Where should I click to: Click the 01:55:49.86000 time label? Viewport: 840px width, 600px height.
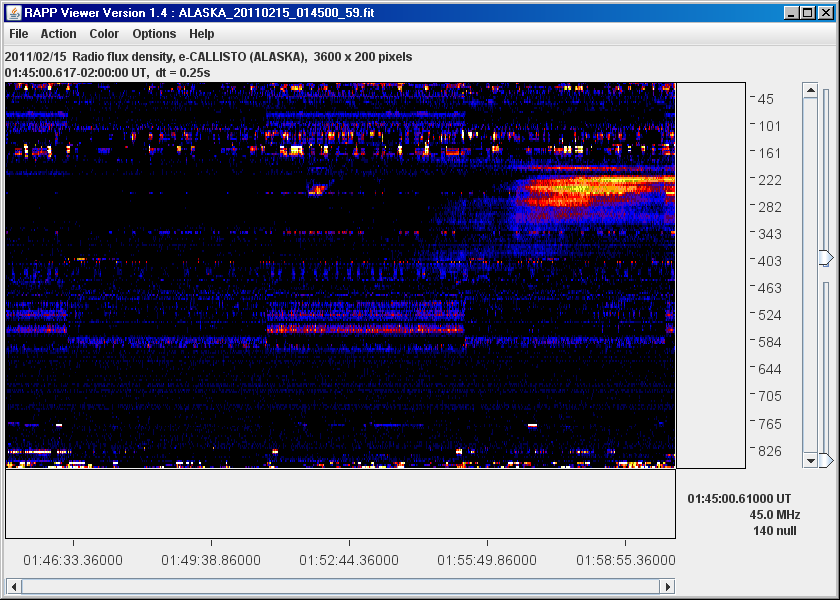487,560
